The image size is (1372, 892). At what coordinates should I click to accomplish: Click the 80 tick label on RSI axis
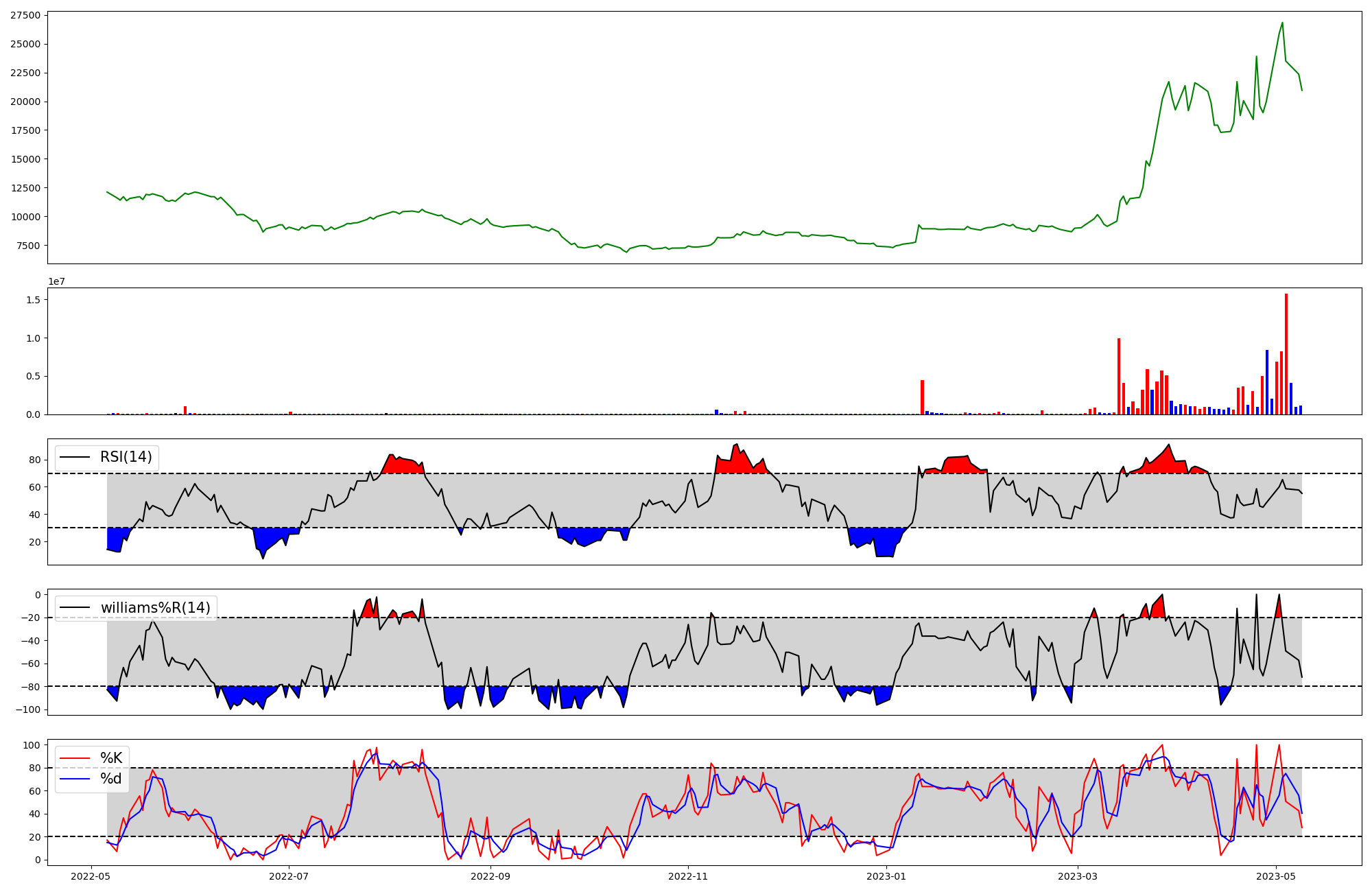(x=35, y=460)
